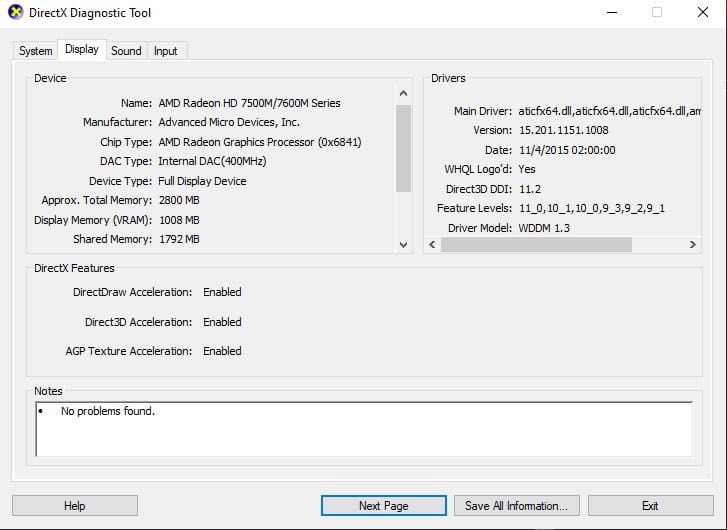Click 'Advanced Micro Devices, Inc.' manufacturer value
The height and width of the screenshot is (530, 727).
229,122
